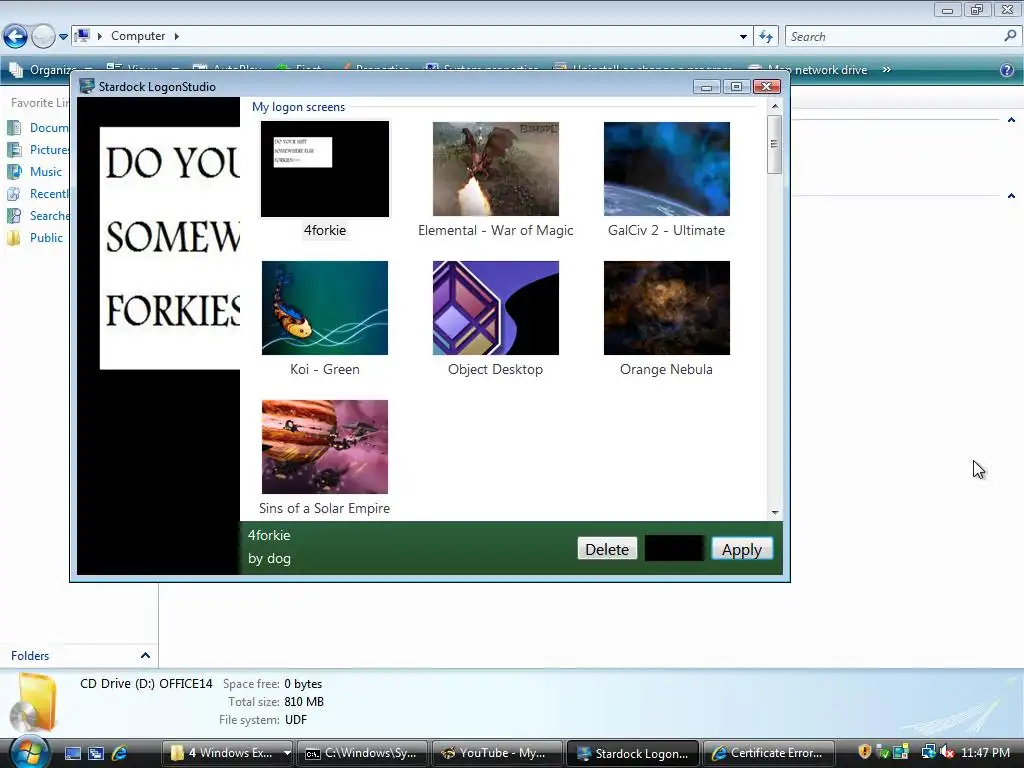Click the Explorer Help question mark icon
Screen dimensions: 1024x768
(1007, 70)
